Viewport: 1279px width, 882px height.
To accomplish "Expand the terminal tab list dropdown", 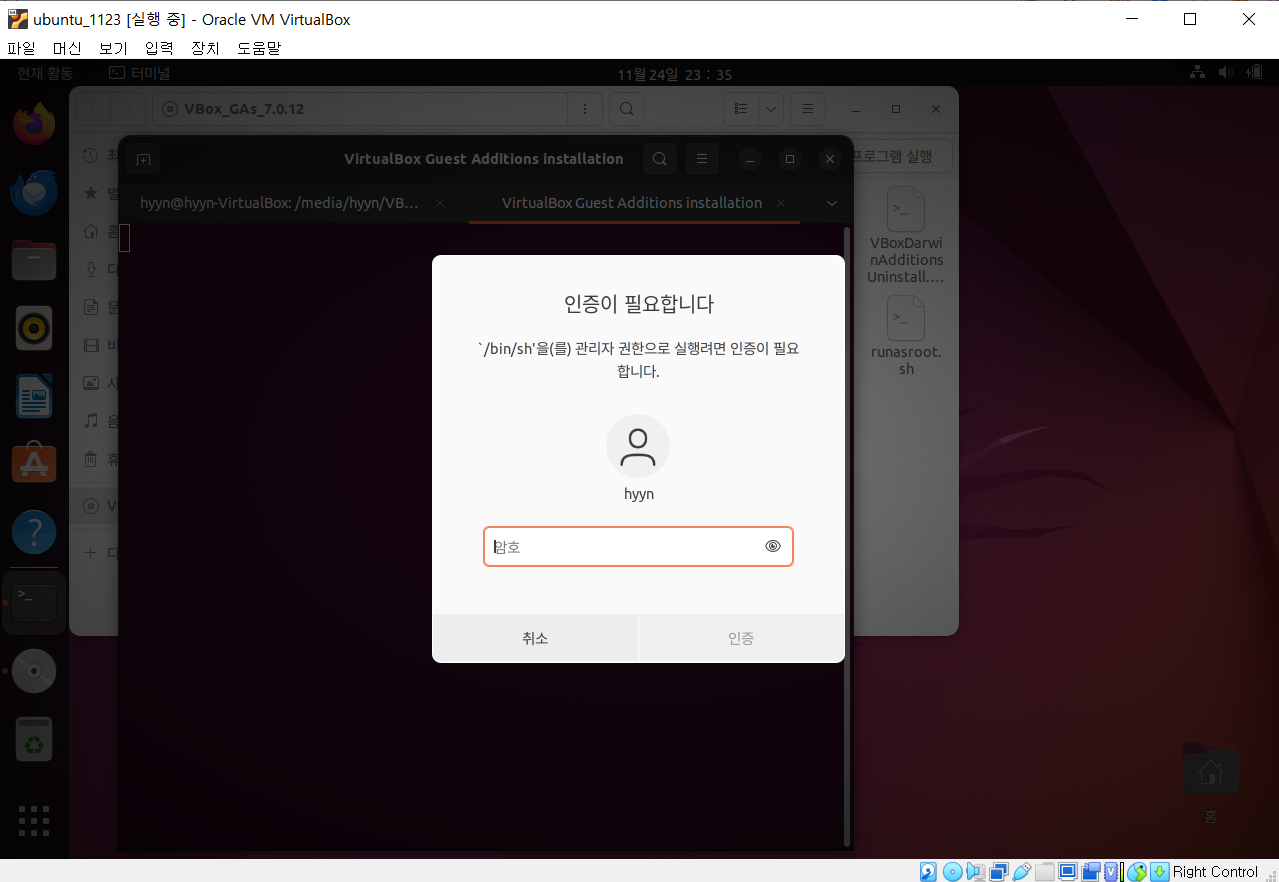I will pyautogui.click(x=831, y=203).
